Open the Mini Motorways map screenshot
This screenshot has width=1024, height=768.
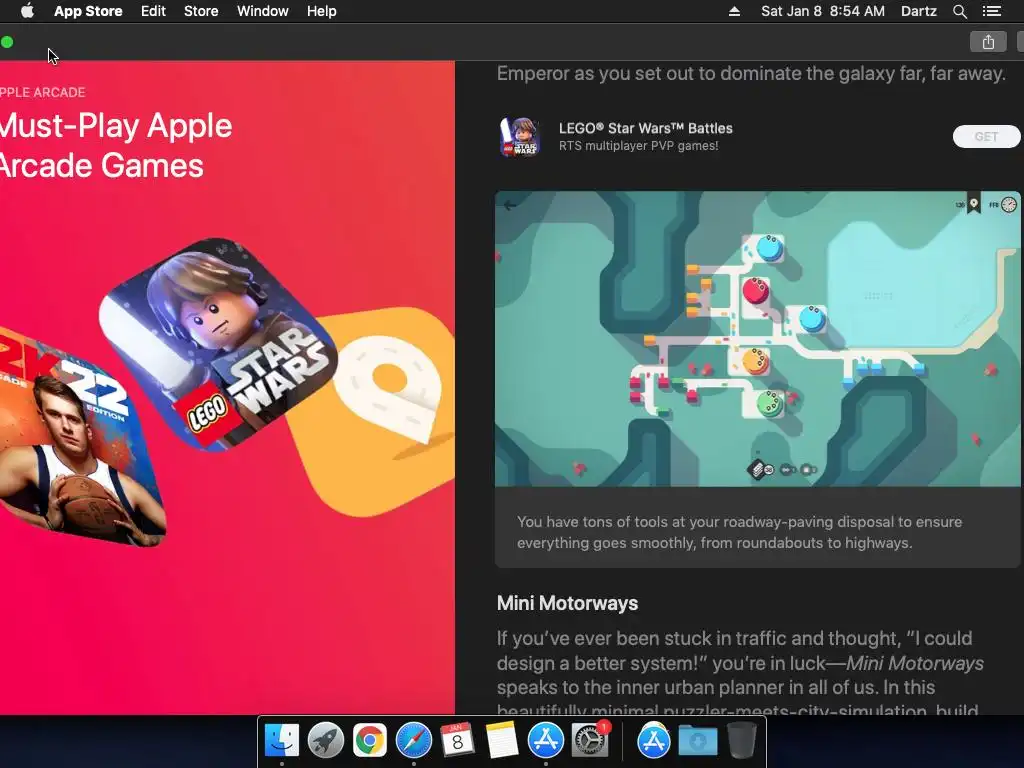click(758, 339)
